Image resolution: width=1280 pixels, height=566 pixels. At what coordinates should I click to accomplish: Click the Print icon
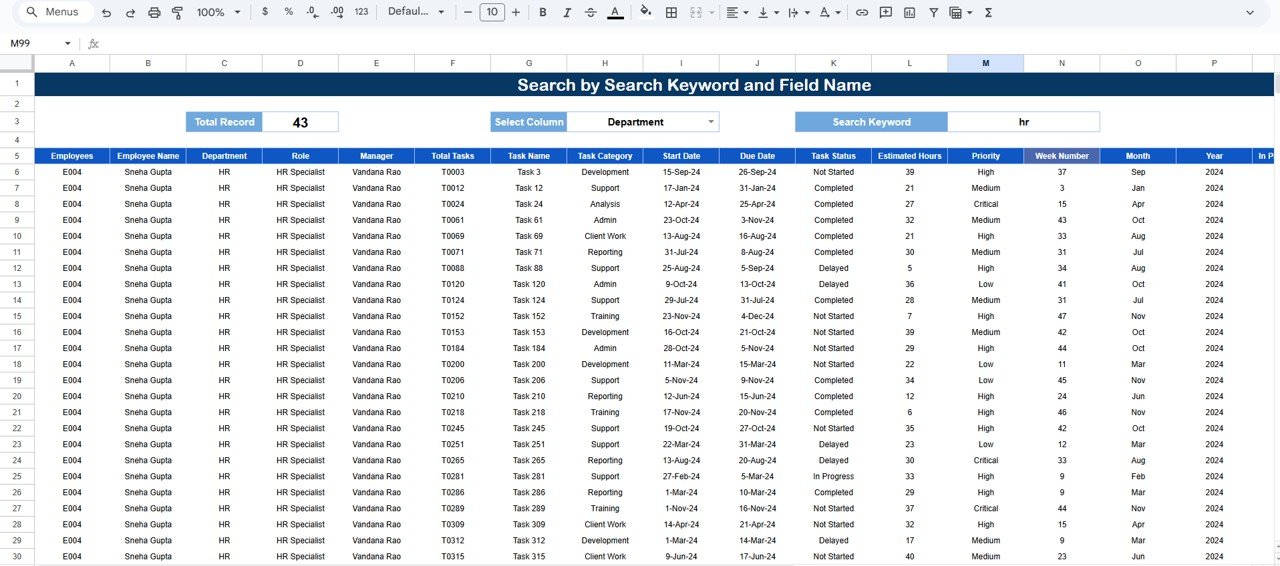[x=154, y=13]
